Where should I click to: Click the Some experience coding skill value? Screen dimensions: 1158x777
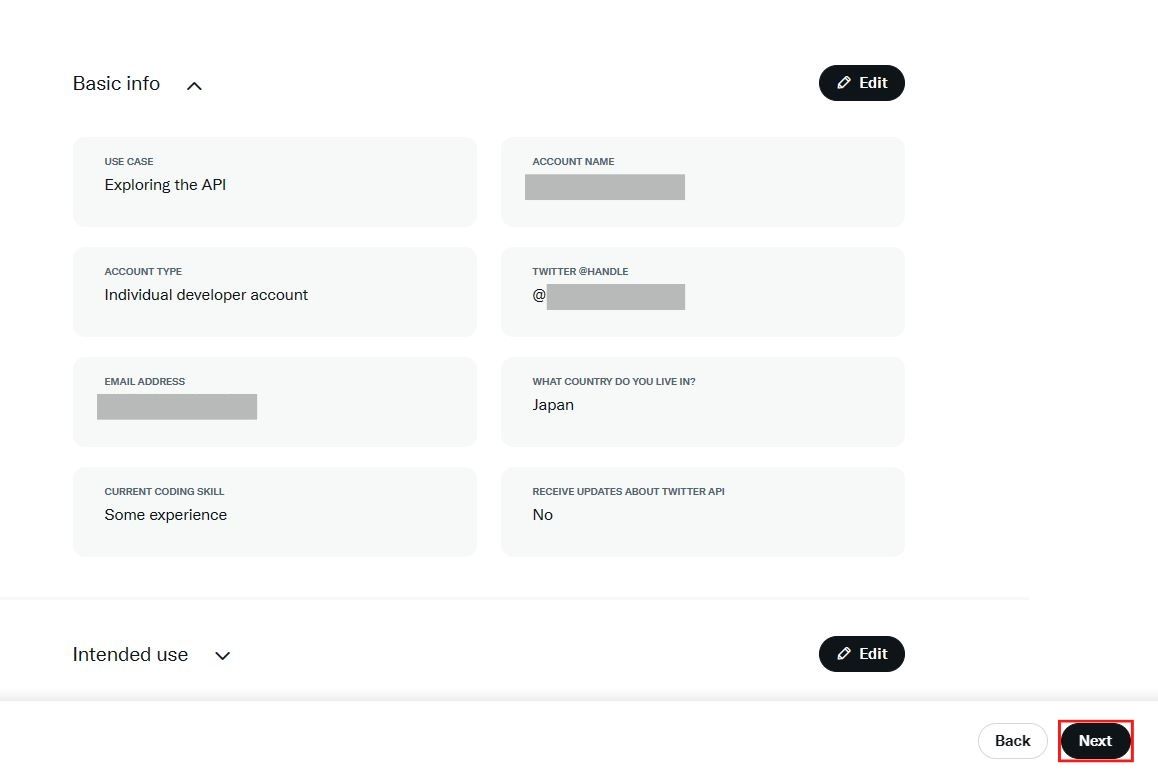click(x=165, y=515)
